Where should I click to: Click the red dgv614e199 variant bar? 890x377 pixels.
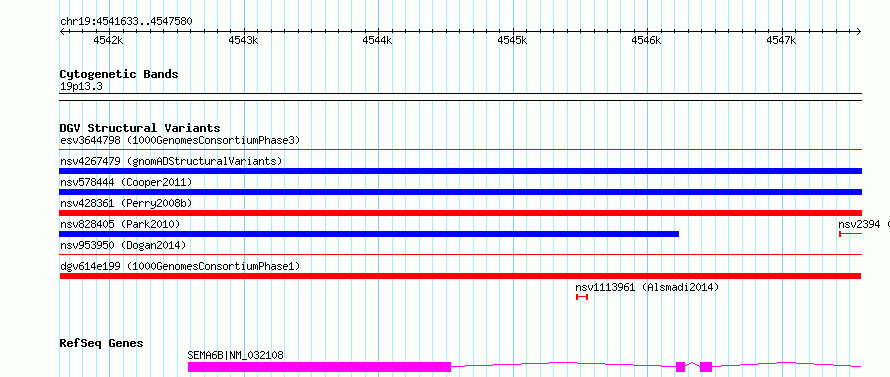pos(460,276)
